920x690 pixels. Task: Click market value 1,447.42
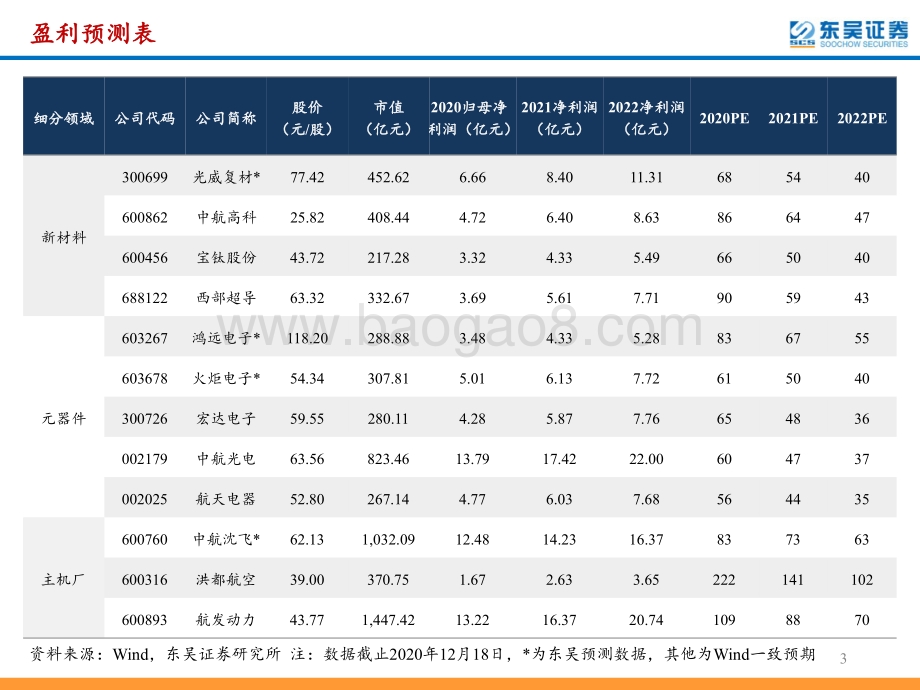(388, 620)
